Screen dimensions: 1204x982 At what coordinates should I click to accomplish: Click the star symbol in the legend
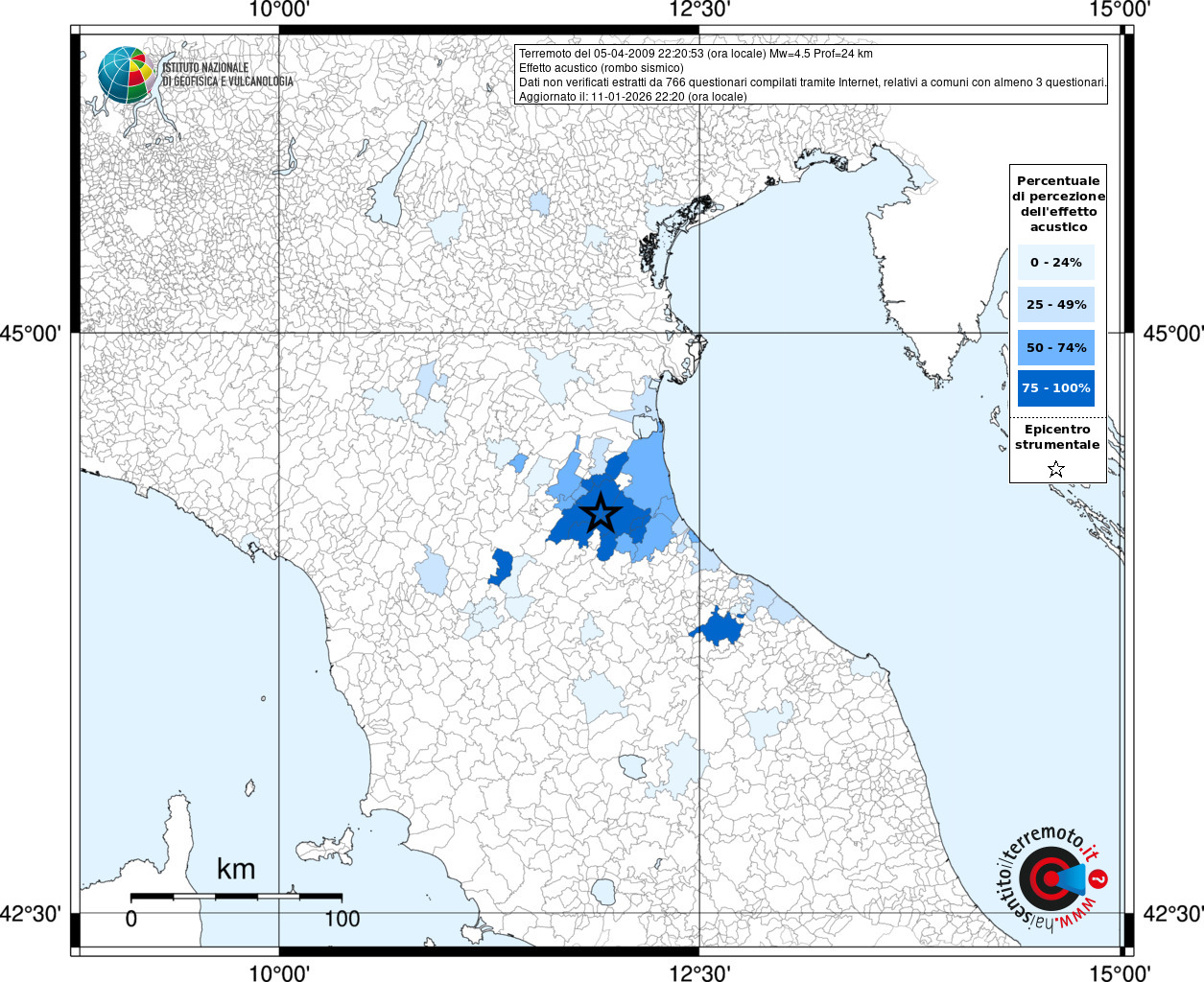(x=1056, y=469)
